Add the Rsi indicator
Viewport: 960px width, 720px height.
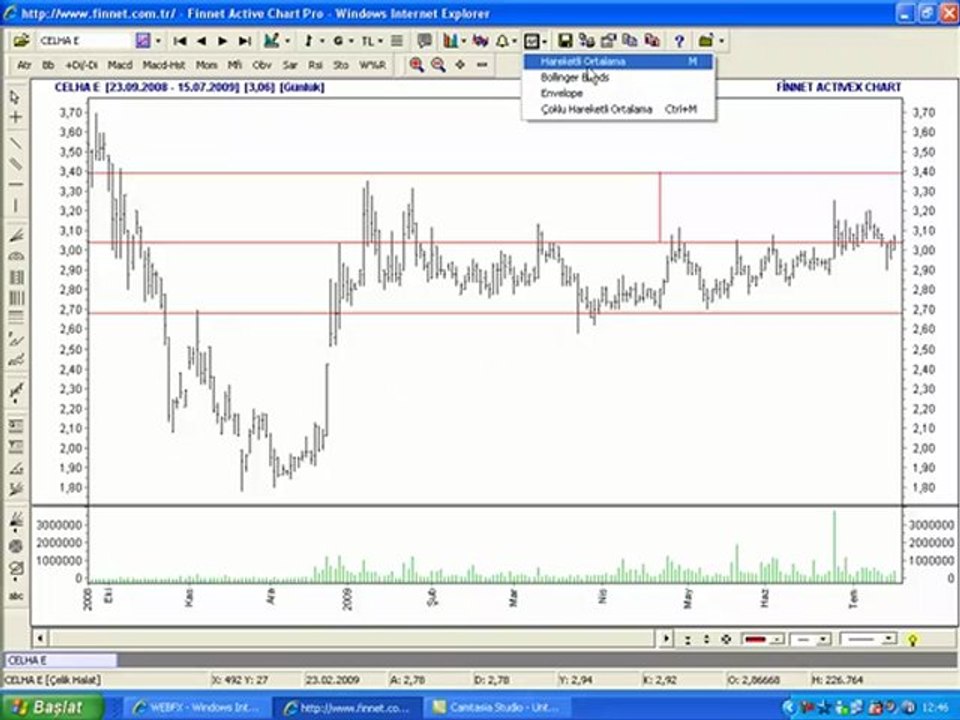pyautogui.click(x=315, y=64)
